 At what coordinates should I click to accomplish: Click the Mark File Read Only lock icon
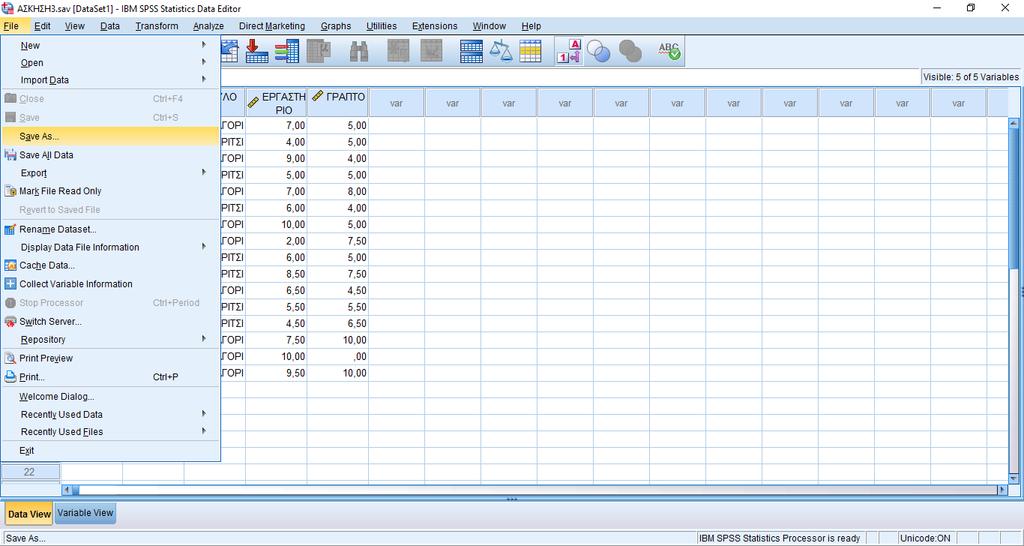point(10,191)
